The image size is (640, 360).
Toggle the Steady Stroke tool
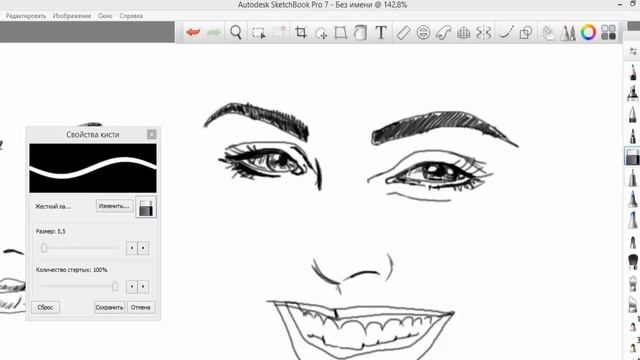pos(506,32)
